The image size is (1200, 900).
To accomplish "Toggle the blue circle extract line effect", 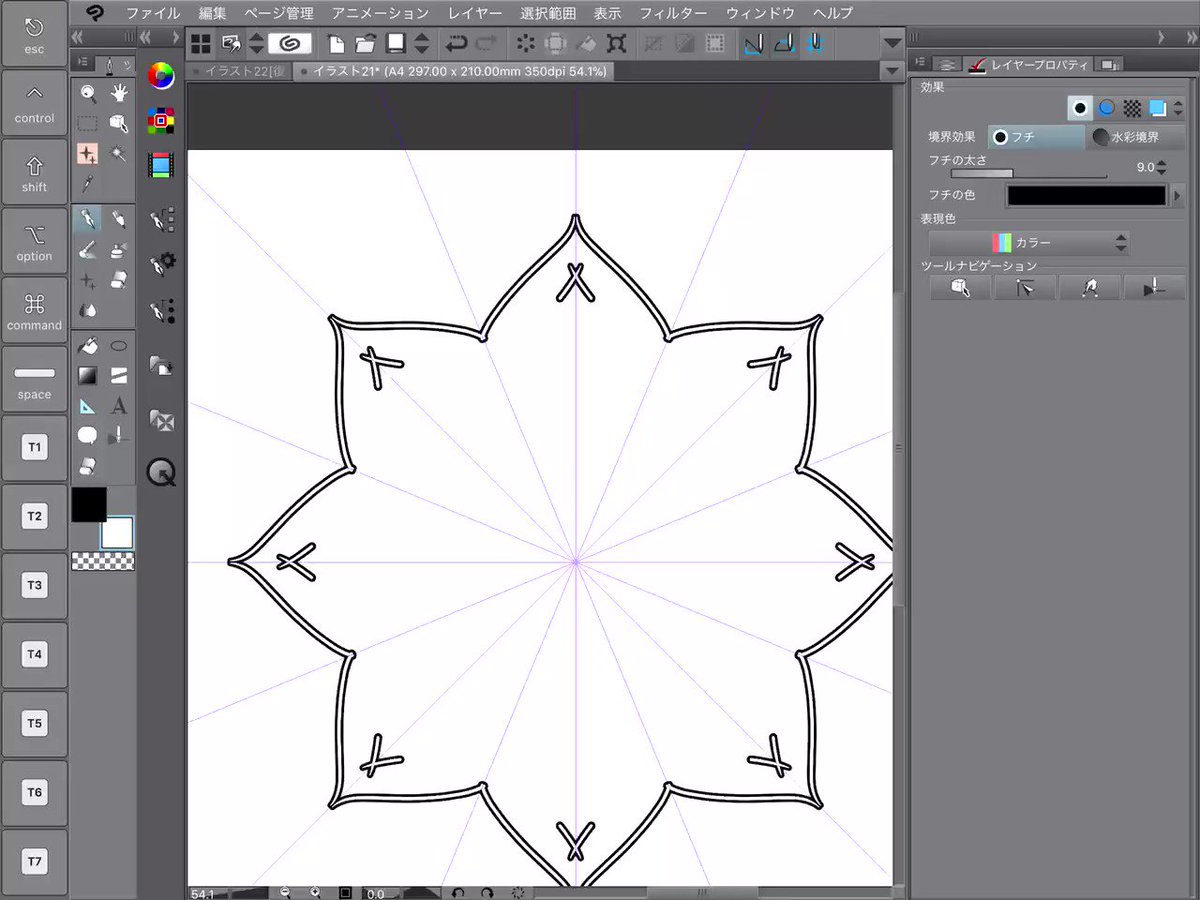I will pos(1107,107).
